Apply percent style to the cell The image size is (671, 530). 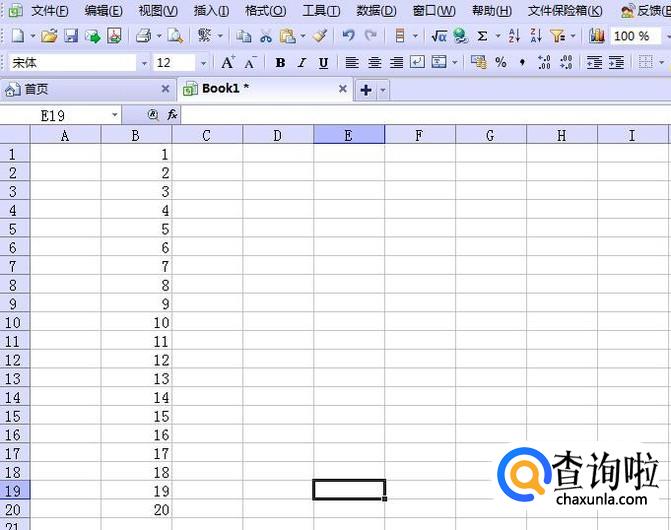point(500,62)
